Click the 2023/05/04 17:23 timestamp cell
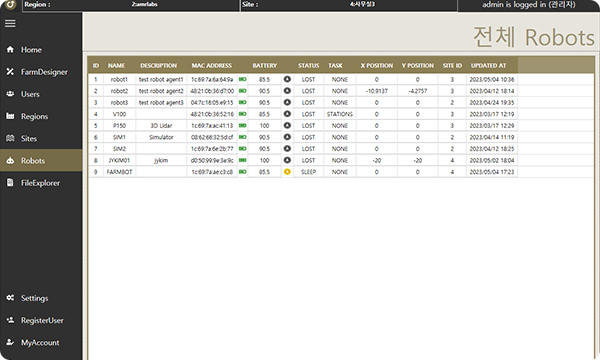Viewport: 600px width, 360px height. pyautogui.click(x=492, y=172)
